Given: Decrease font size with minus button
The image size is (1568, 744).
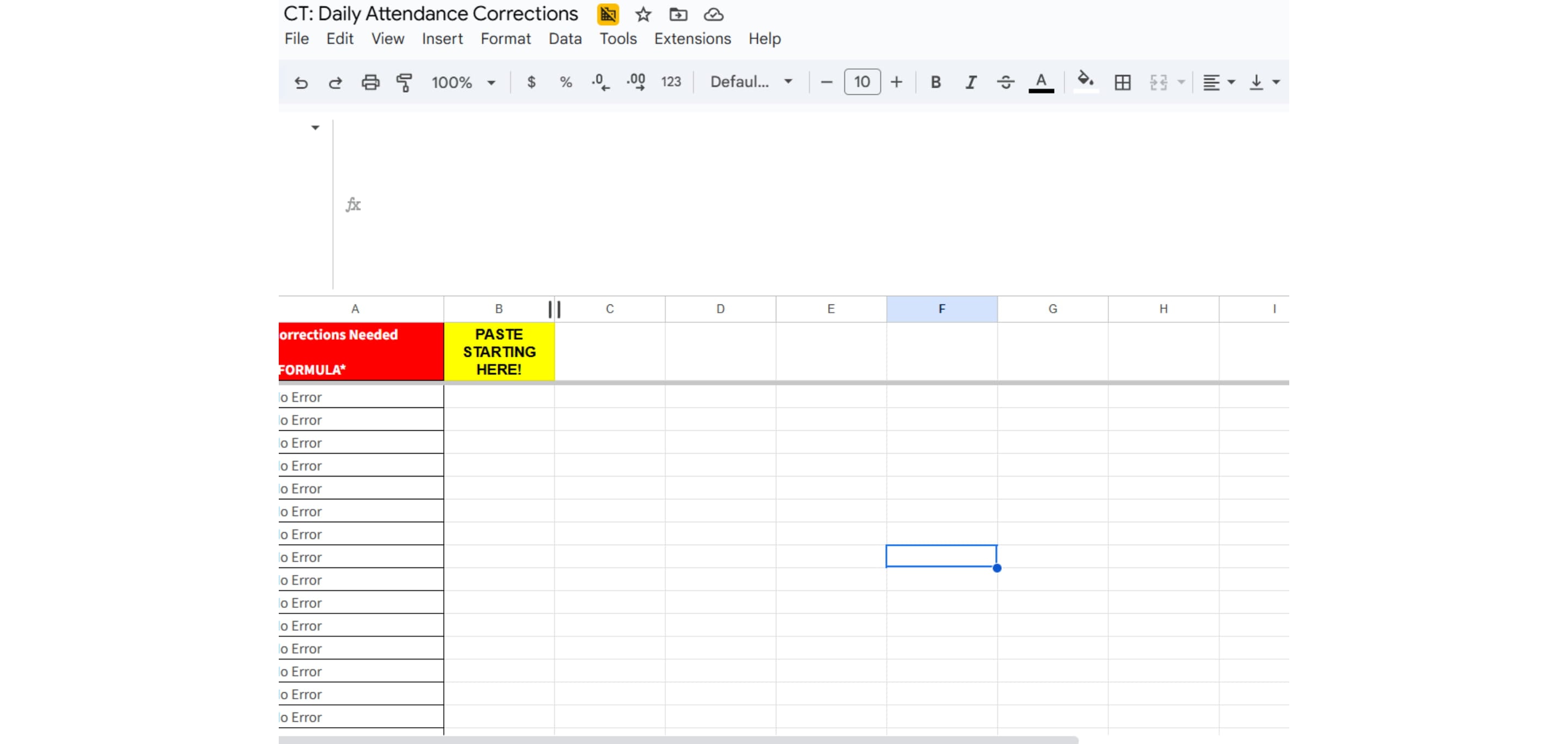Looking at the screenshot, I should 826,82.
